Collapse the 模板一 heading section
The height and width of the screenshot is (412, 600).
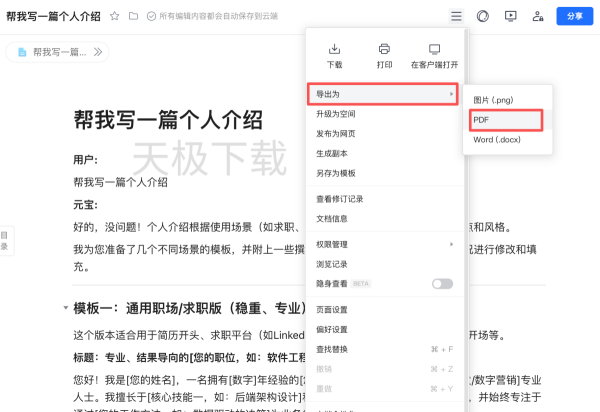(65, 308)
